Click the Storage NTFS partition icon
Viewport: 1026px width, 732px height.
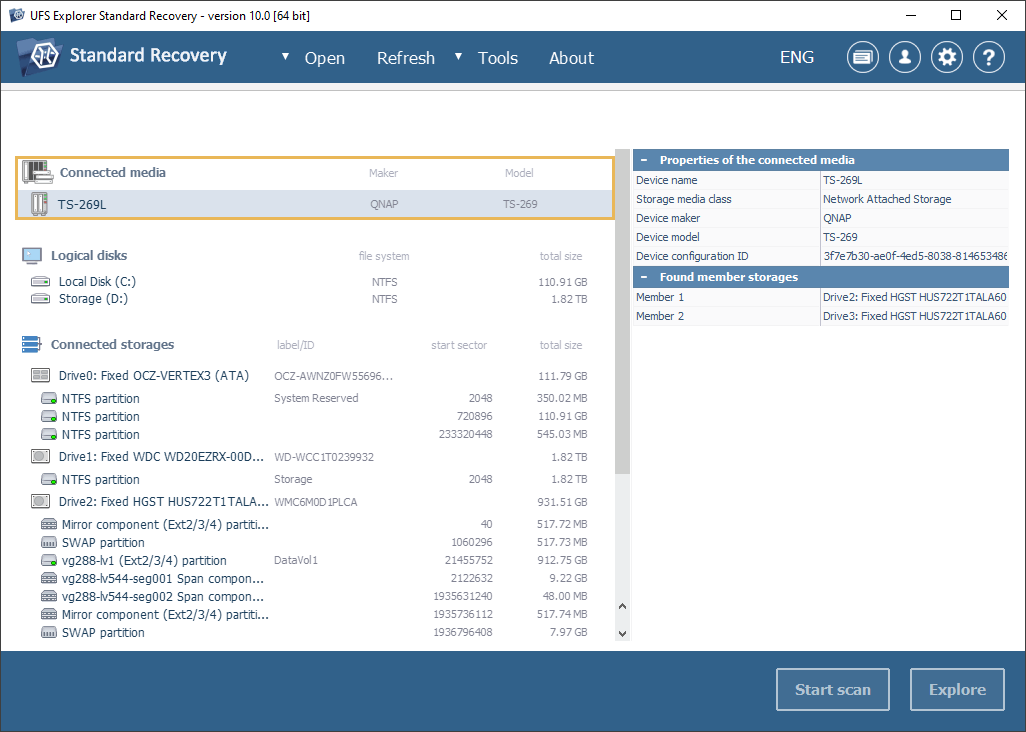49,479
